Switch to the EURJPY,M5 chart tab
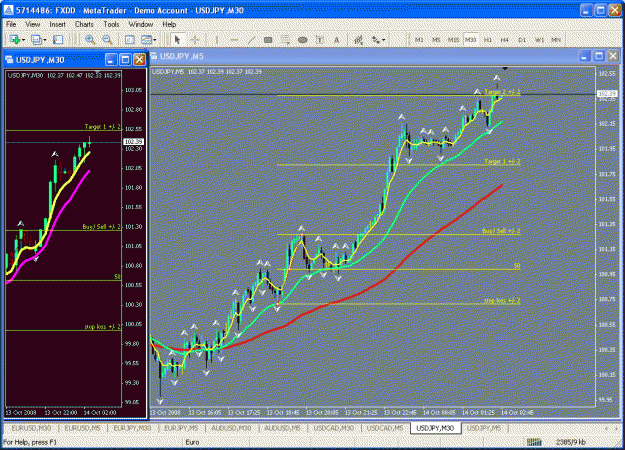 tap(181, 428)
